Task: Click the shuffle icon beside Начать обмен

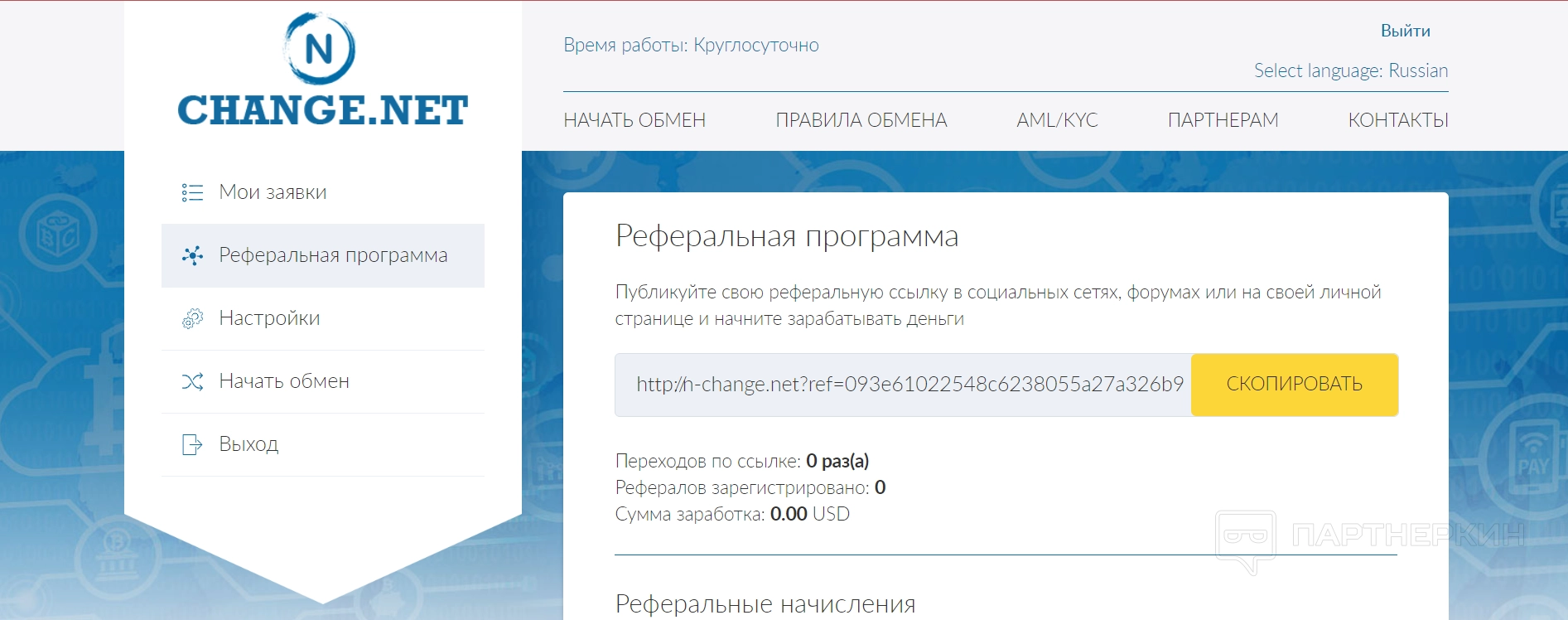Action: [192, 381]
